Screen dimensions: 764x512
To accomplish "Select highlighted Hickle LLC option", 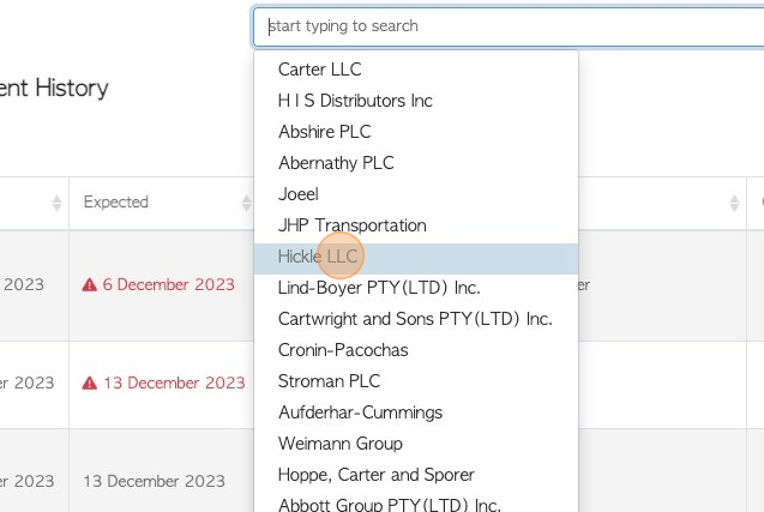I will point(318,257).
